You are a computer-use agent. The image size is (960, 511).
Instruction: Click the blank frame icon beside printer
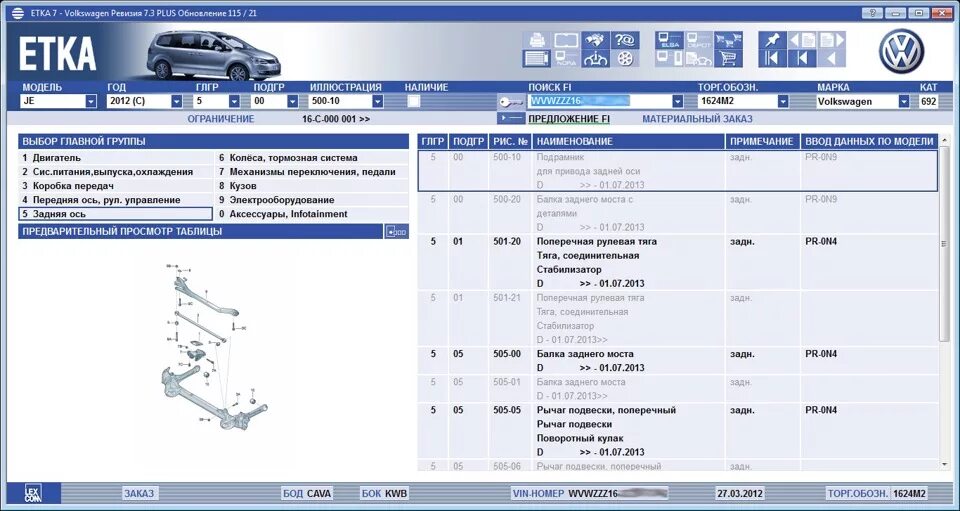566,40
